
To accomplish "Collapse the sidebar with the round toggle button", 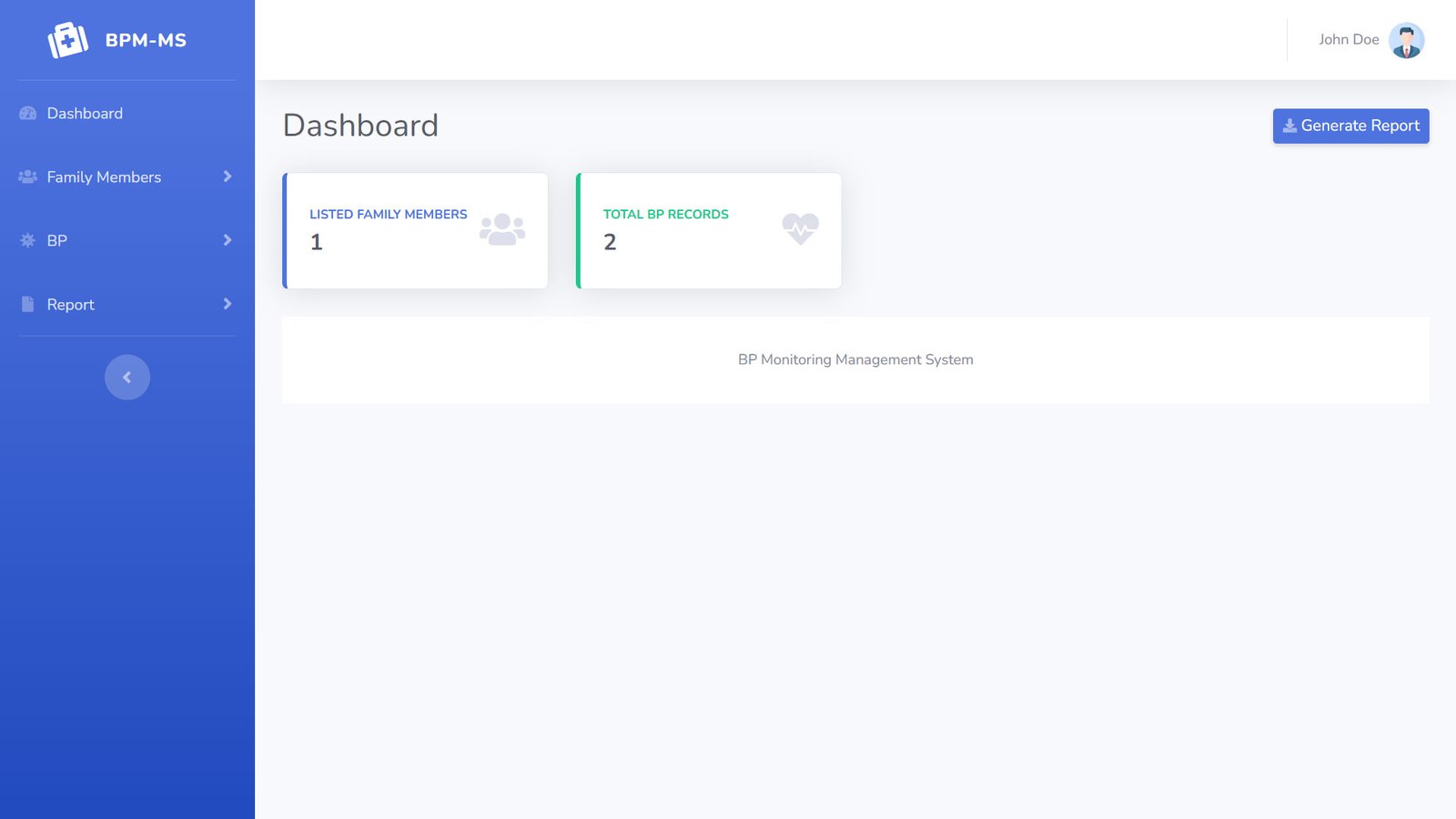I will coord(127,377).
